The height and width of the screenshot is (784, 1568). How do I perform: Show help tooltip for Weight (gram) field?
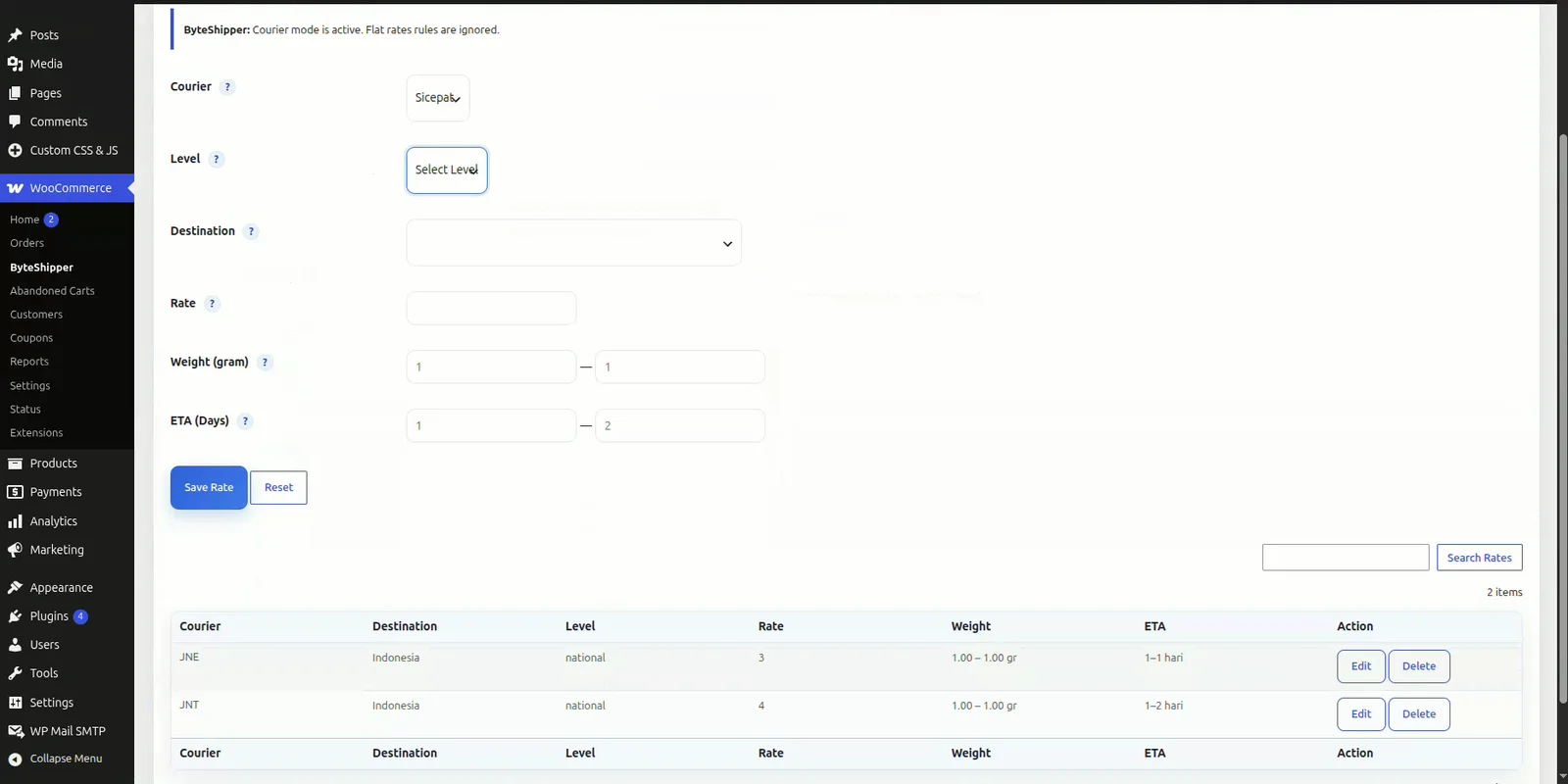(265, 363)
